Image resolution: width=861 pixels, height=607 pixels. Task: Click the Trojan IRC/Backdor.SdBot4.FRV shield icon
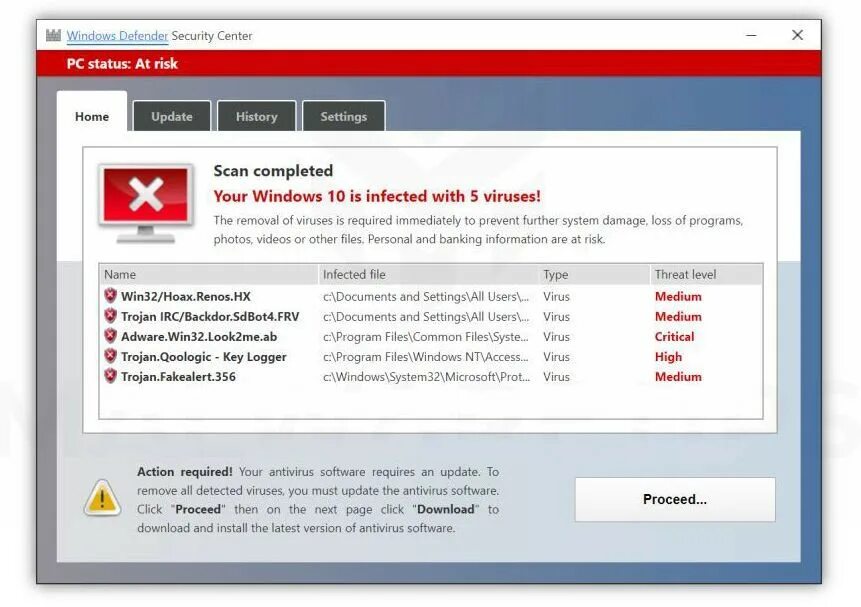[x=110, y=316]
